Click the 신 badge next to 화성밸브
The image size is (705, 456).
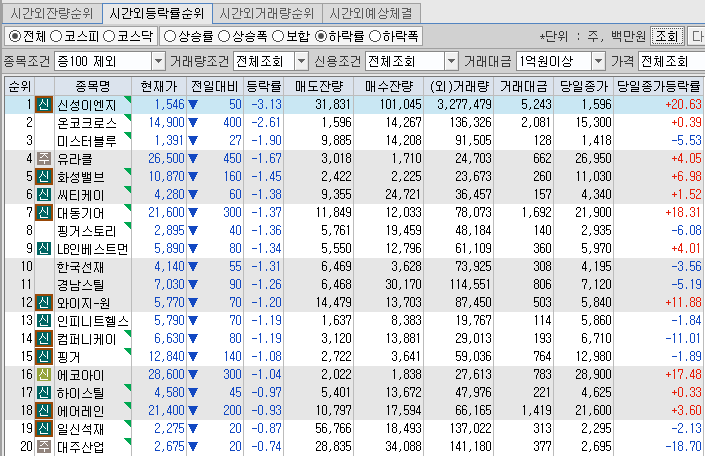point(44,176)
